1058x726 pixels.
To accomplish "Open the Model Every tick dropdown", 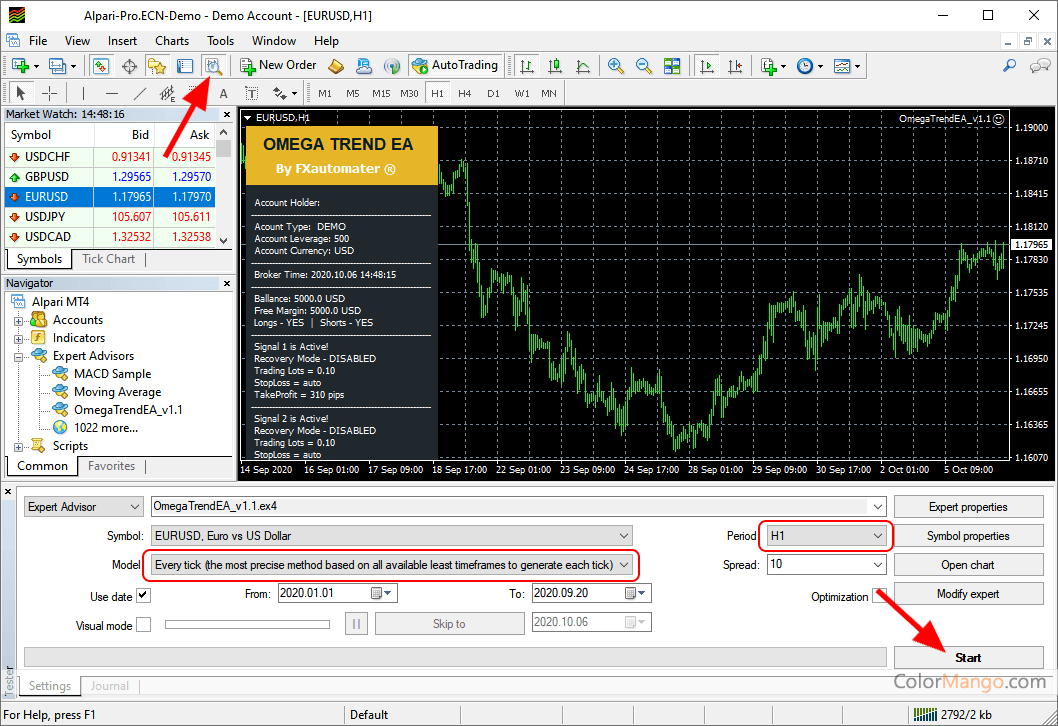I will click(x=391, y=565).
